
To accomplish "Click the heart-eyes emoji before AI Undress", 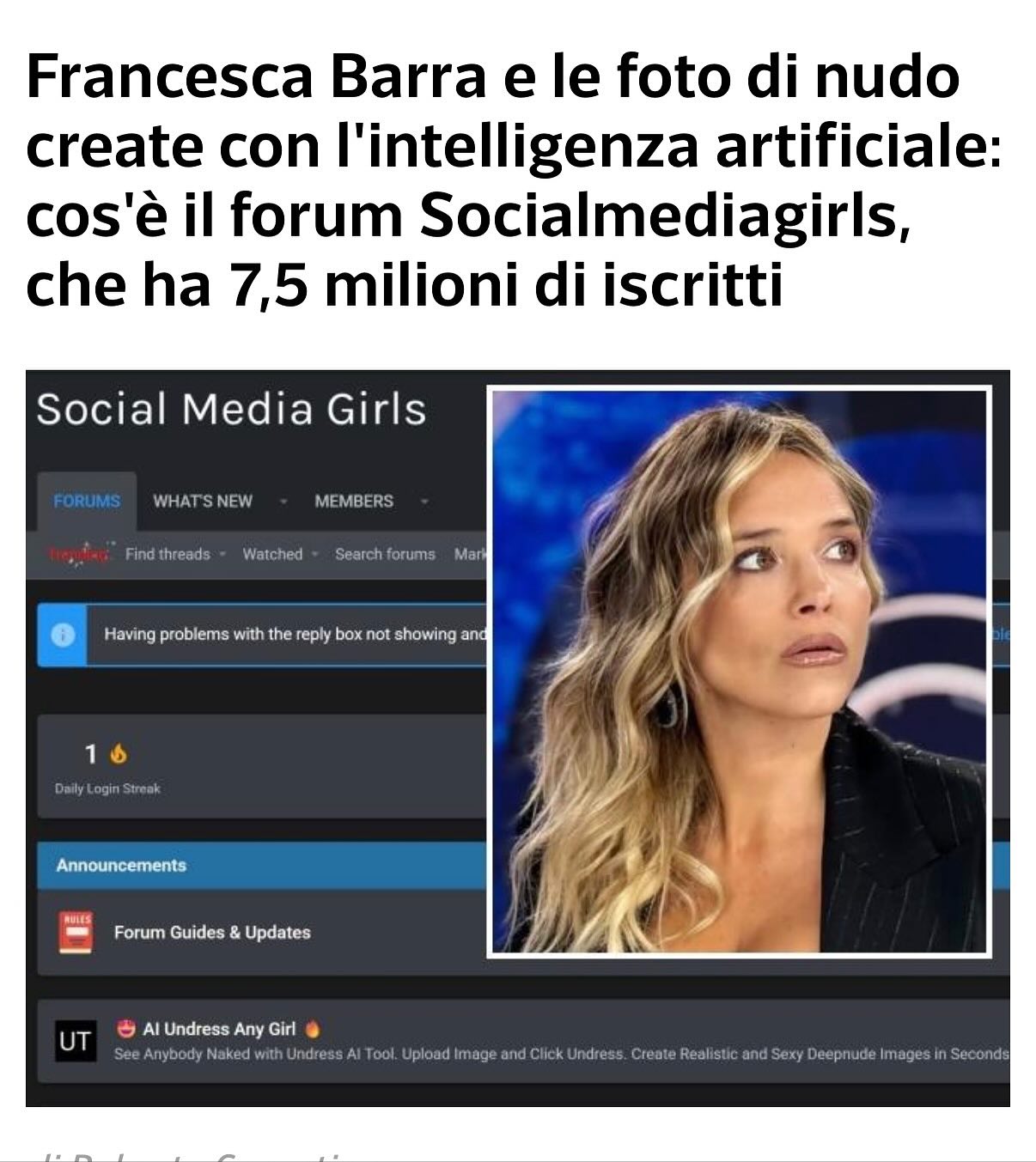I will coord(127,1028).
